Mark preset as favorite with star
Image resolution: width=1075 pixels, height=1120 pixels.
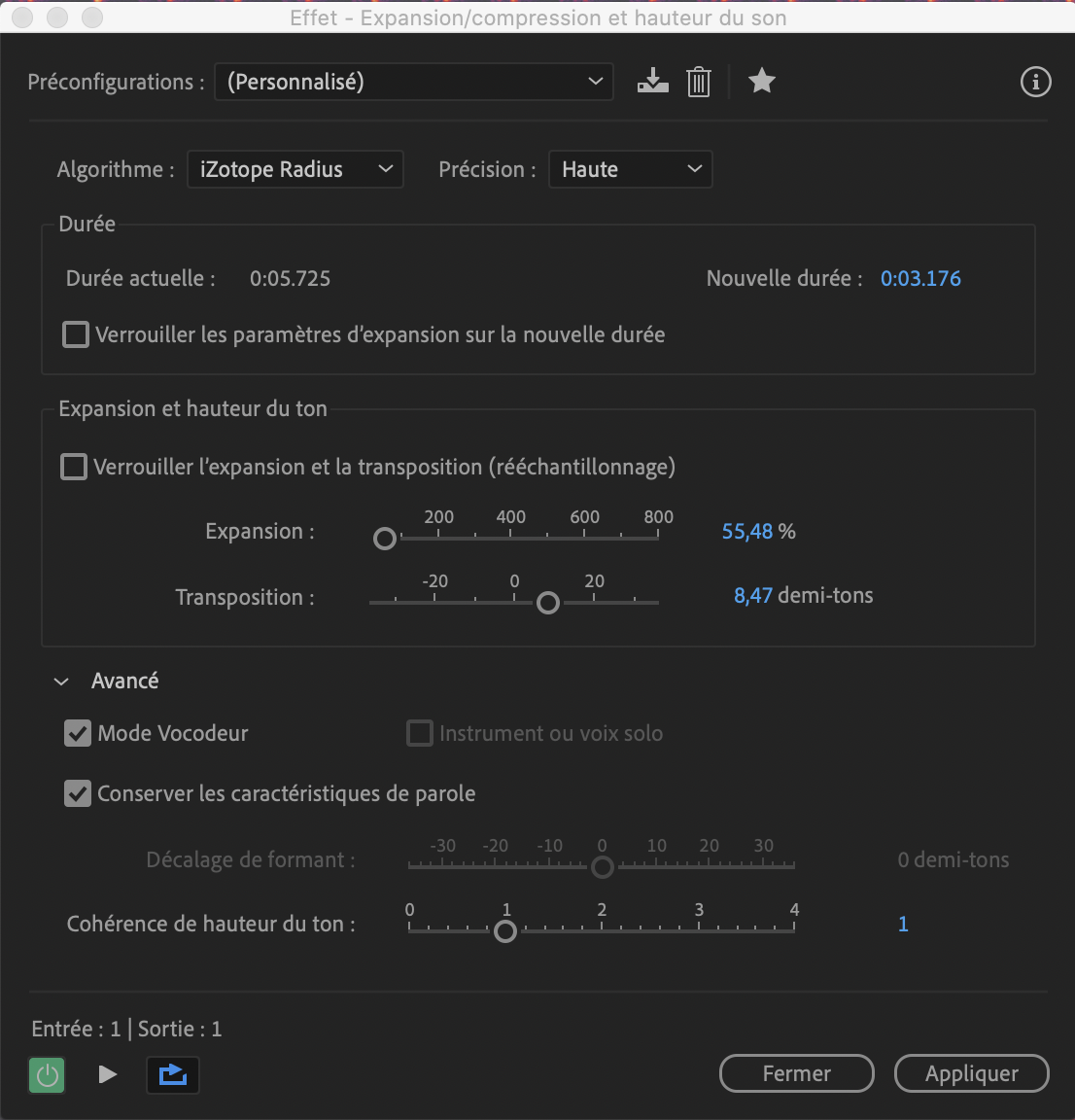pyautogui.click(x=762, y=82)
